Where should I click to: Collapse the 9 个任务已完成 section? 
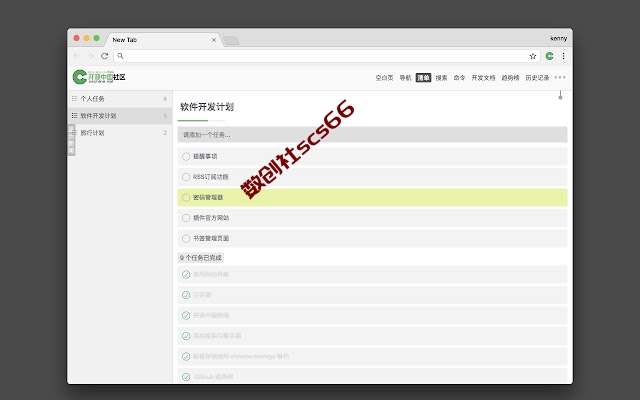[x=201, y=258]
